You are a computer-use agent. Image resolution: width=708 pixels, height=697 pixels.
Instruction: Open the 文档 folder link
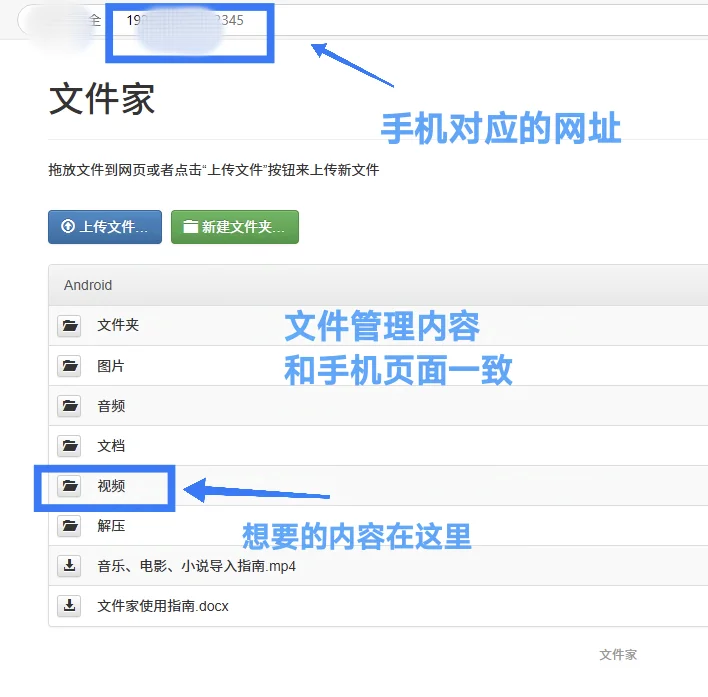pos(111,446)
